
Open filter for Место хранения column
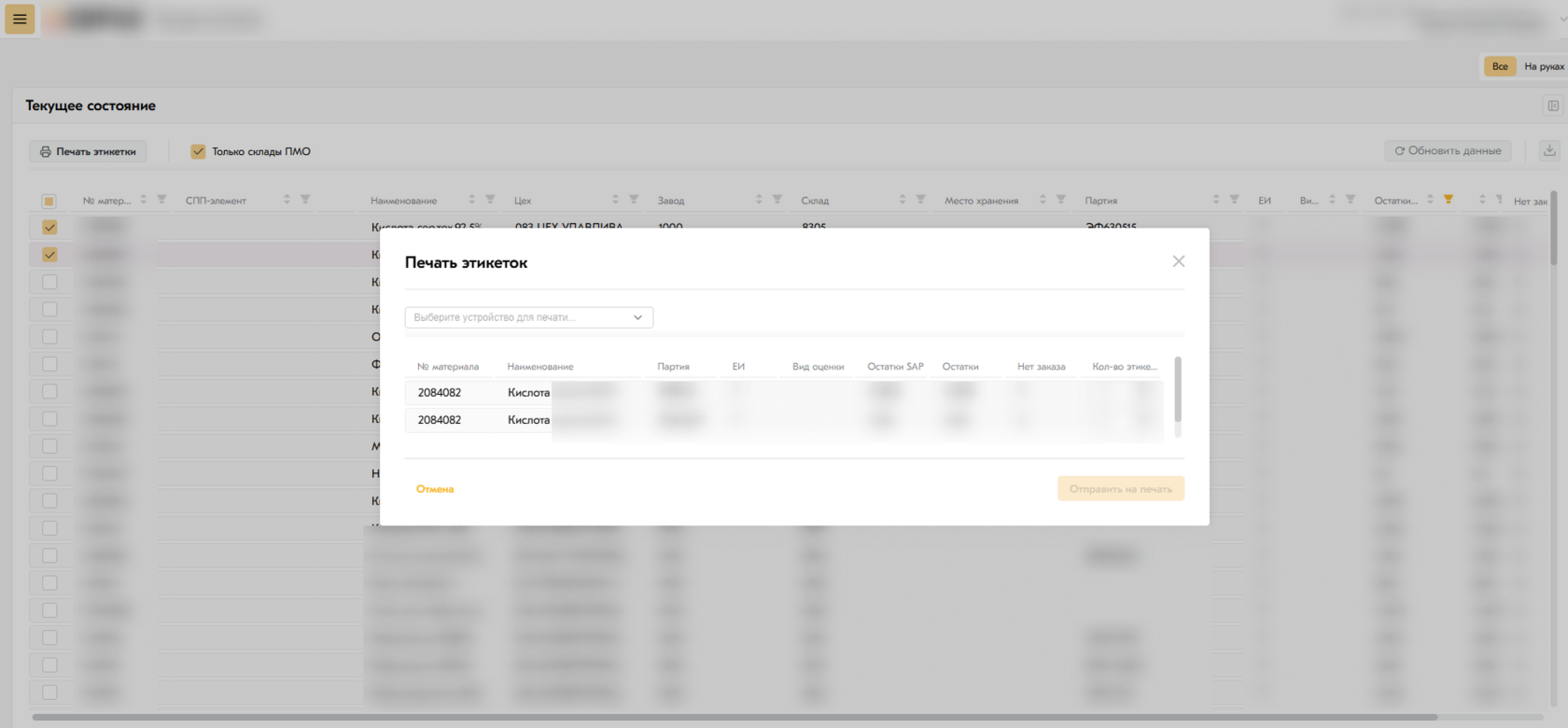point(1060,200)
